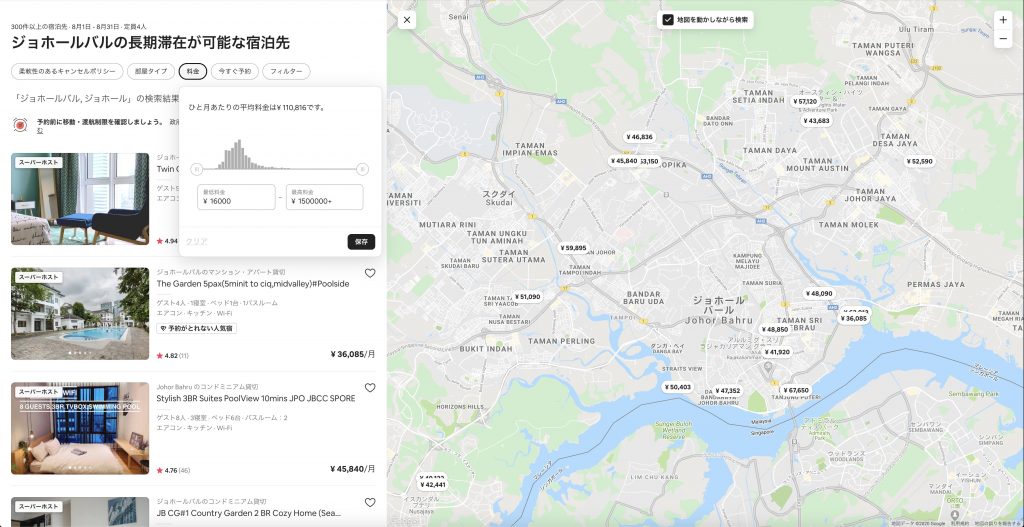Select the ¥42,441 map price marker
The image size is (1024, 527).
coord(432,485)
